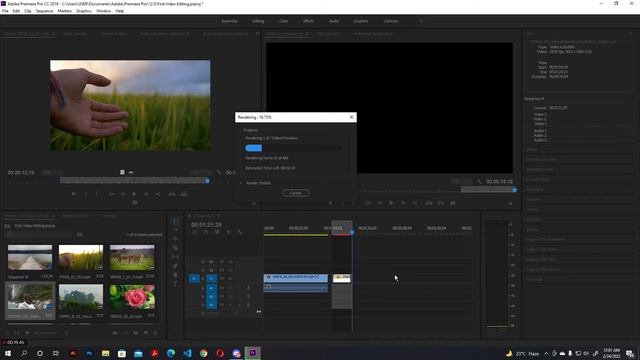Select the pink rose clip thumbnail
The height and width of the screenshot is (360, 640).
pyautogui.click(x=132, y=297)
